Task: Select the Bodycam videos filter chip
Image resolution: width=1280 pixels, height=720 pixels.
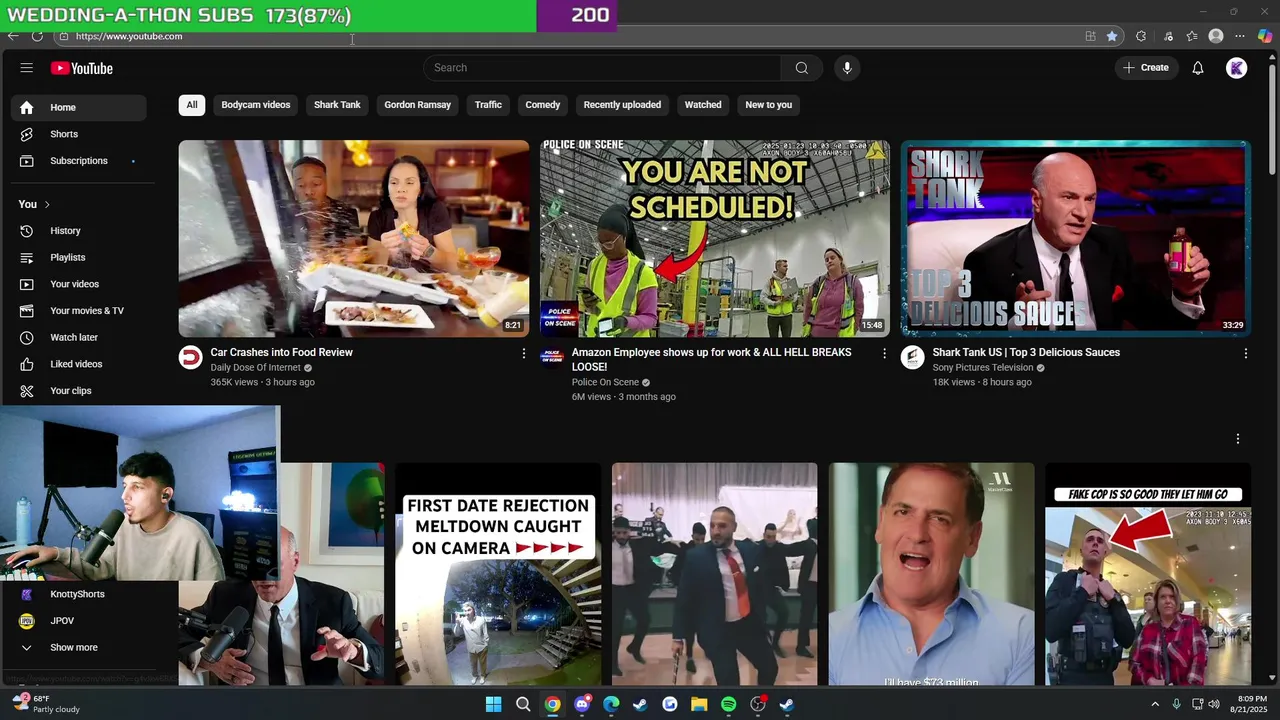Action: [256, 105]
